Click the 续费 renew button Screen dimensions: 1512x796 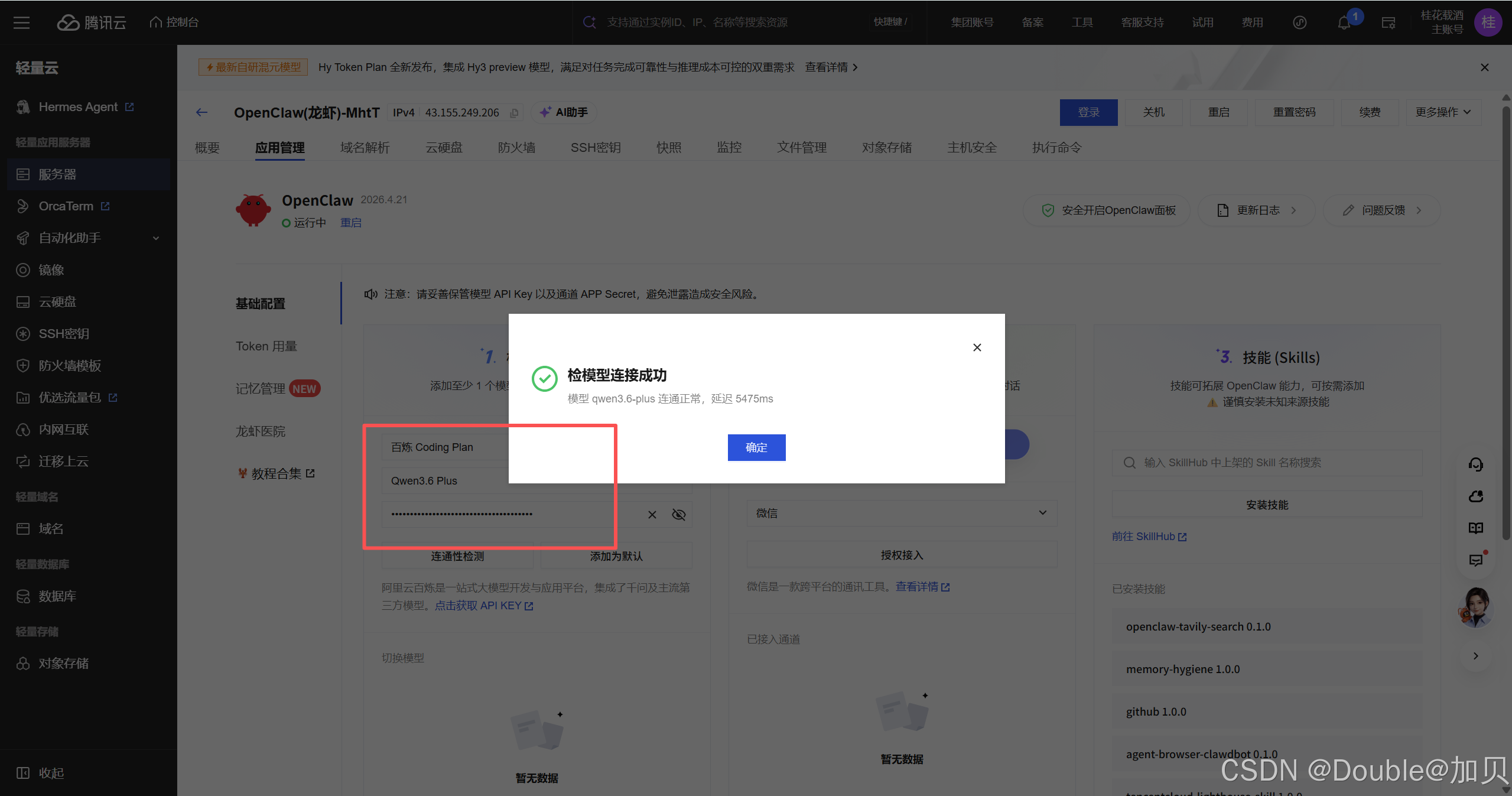[1370, 112]
